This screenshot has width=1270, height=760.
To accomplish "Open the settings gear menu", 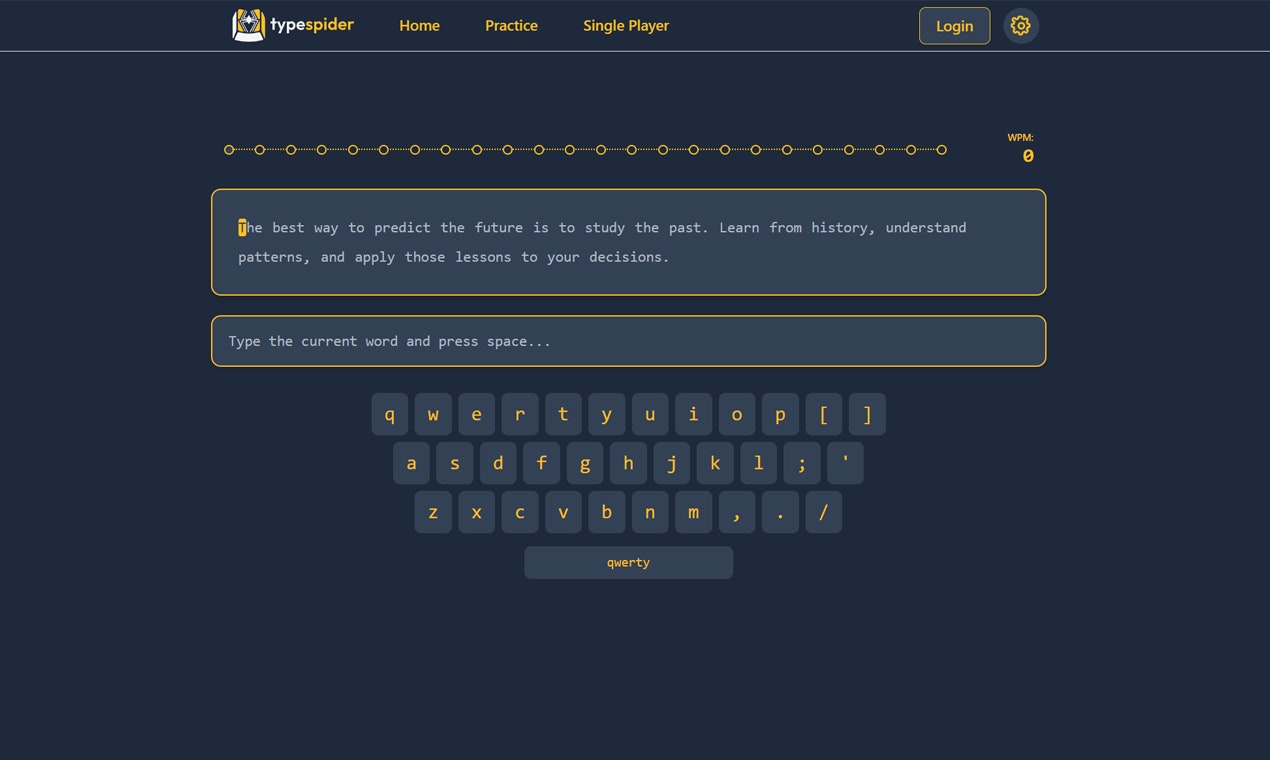I will click(x=1021, y=25).
